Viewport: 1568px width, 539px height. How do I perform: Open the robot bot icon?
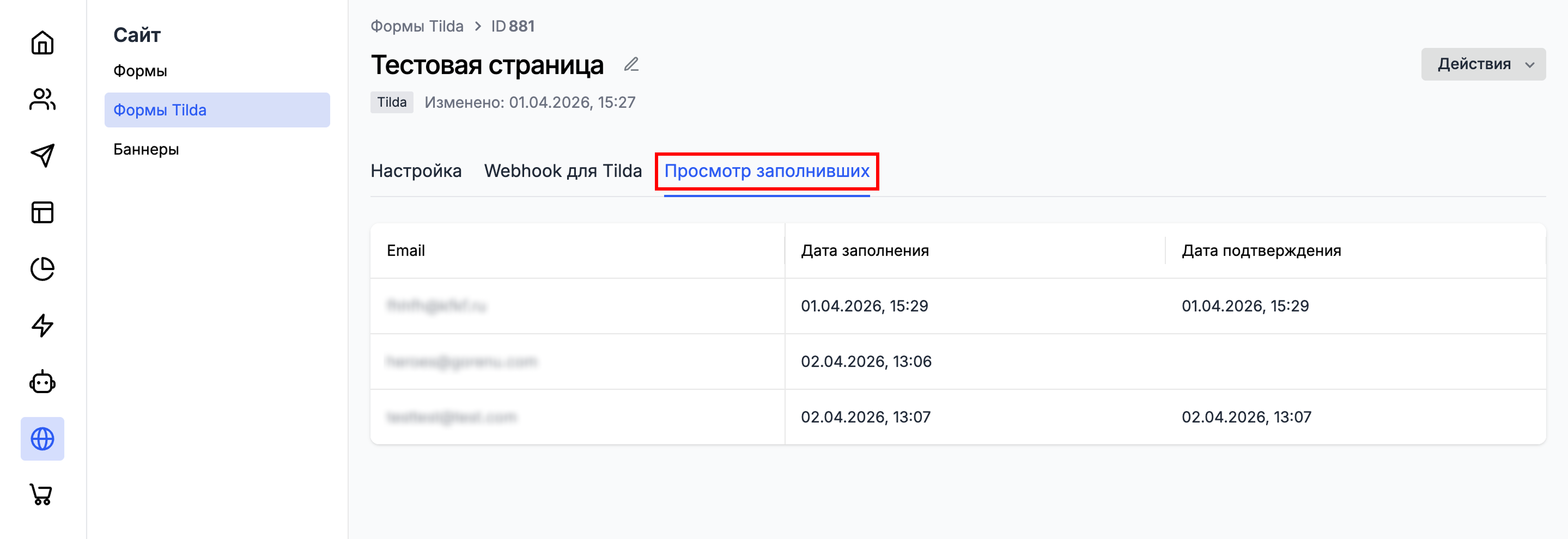click(42, 382)
